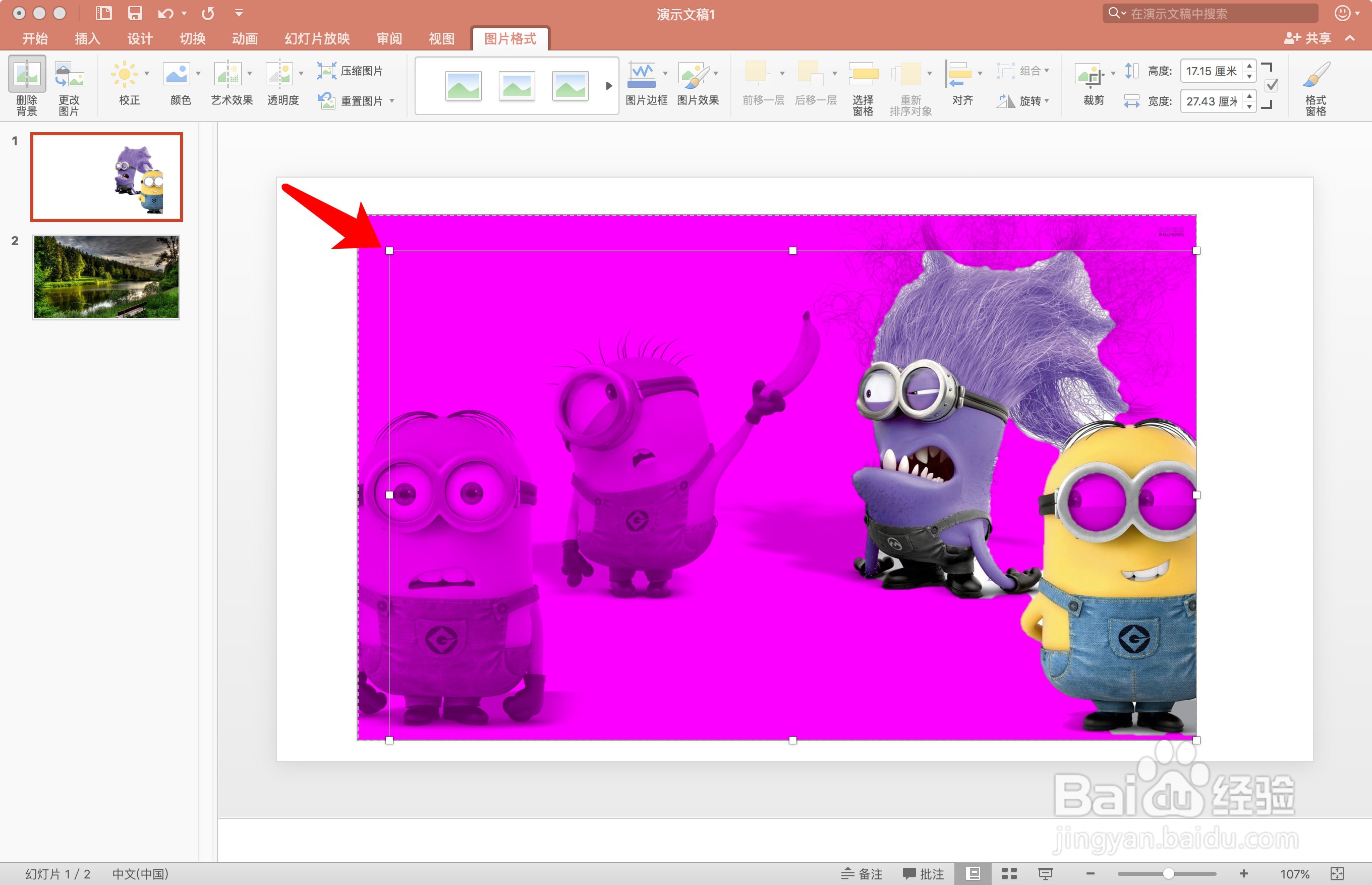Open the Animations (动画) tab

point(245,38)
